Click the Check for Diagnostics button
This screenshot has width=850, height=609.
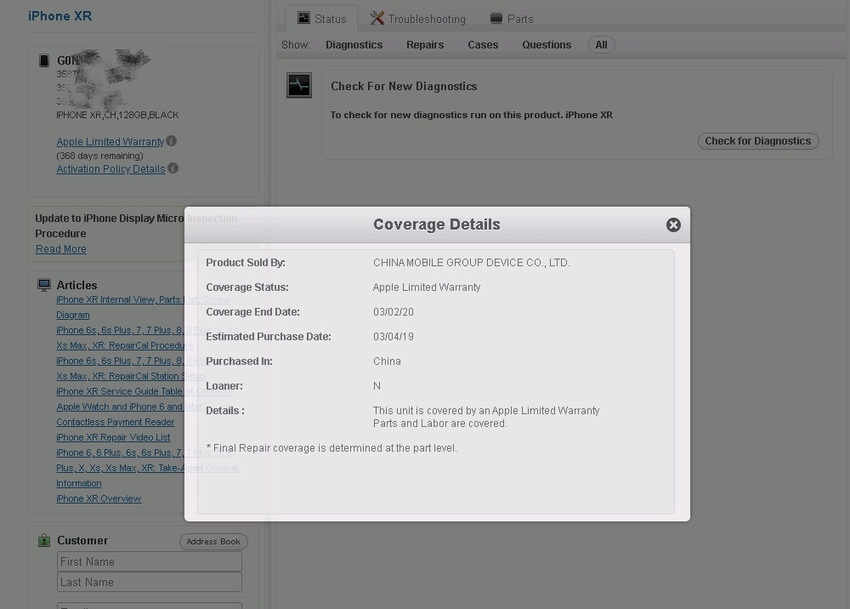click(x=758, y=141)
